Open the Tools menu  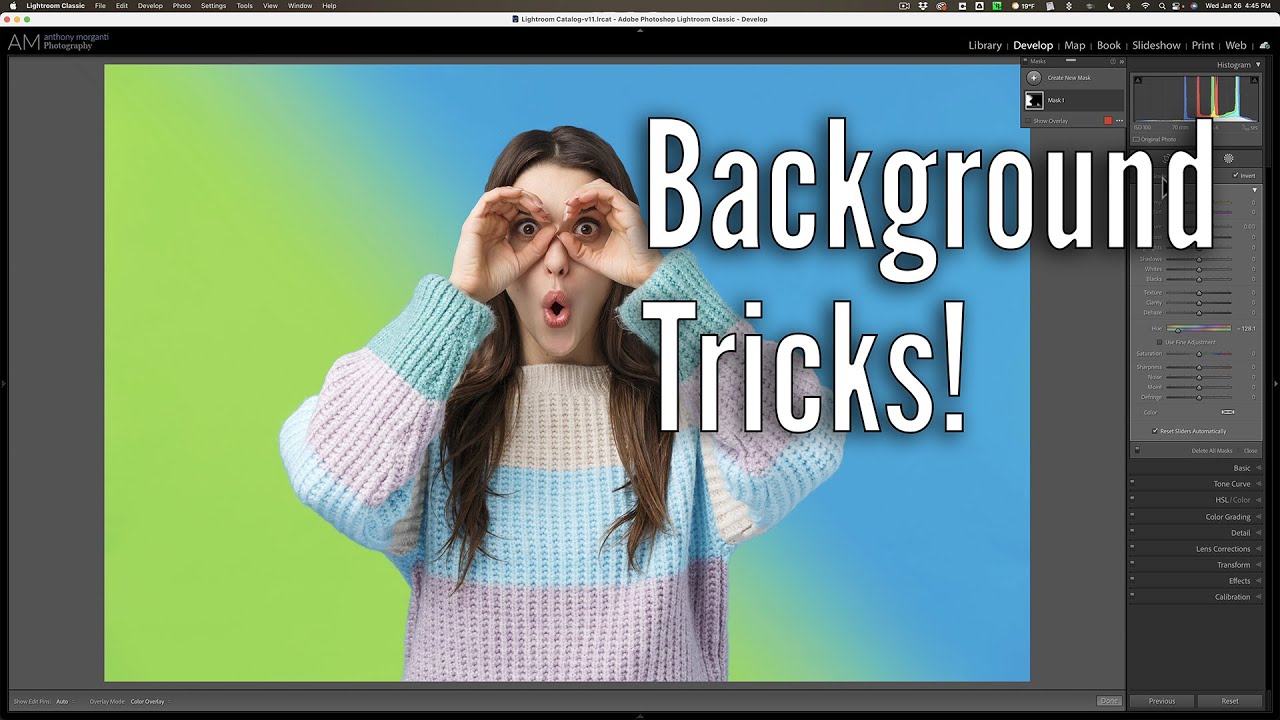point(244,6)
